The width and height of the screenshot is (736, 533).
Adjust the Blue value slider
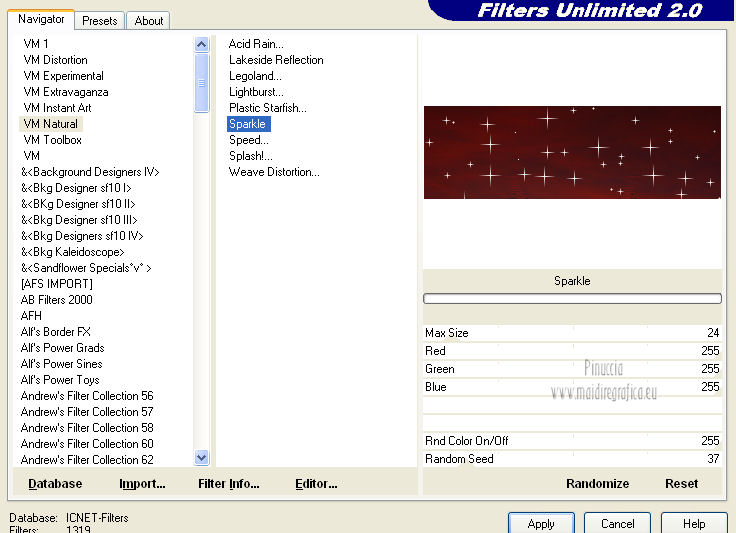[x=572, y=387]
